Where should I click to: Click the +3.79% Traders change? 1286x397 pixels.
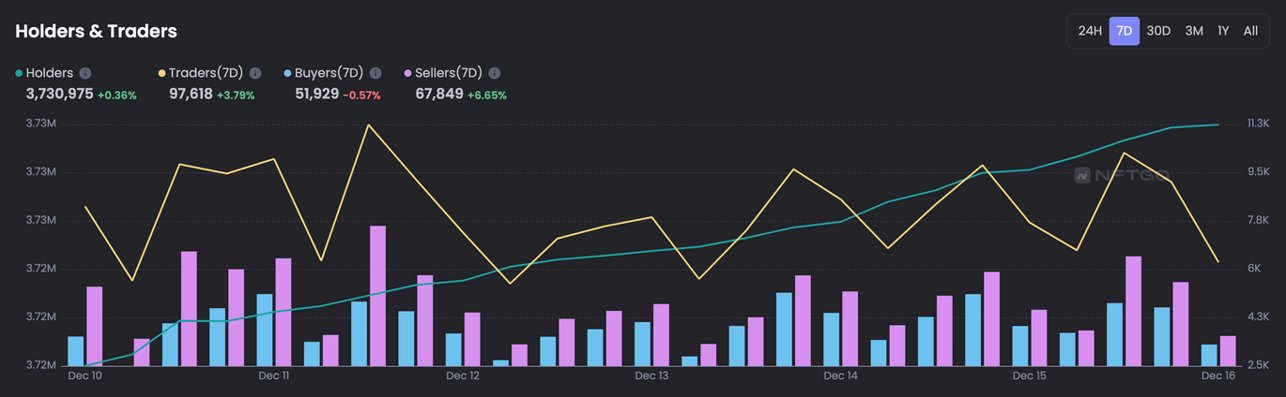point(236,95)
